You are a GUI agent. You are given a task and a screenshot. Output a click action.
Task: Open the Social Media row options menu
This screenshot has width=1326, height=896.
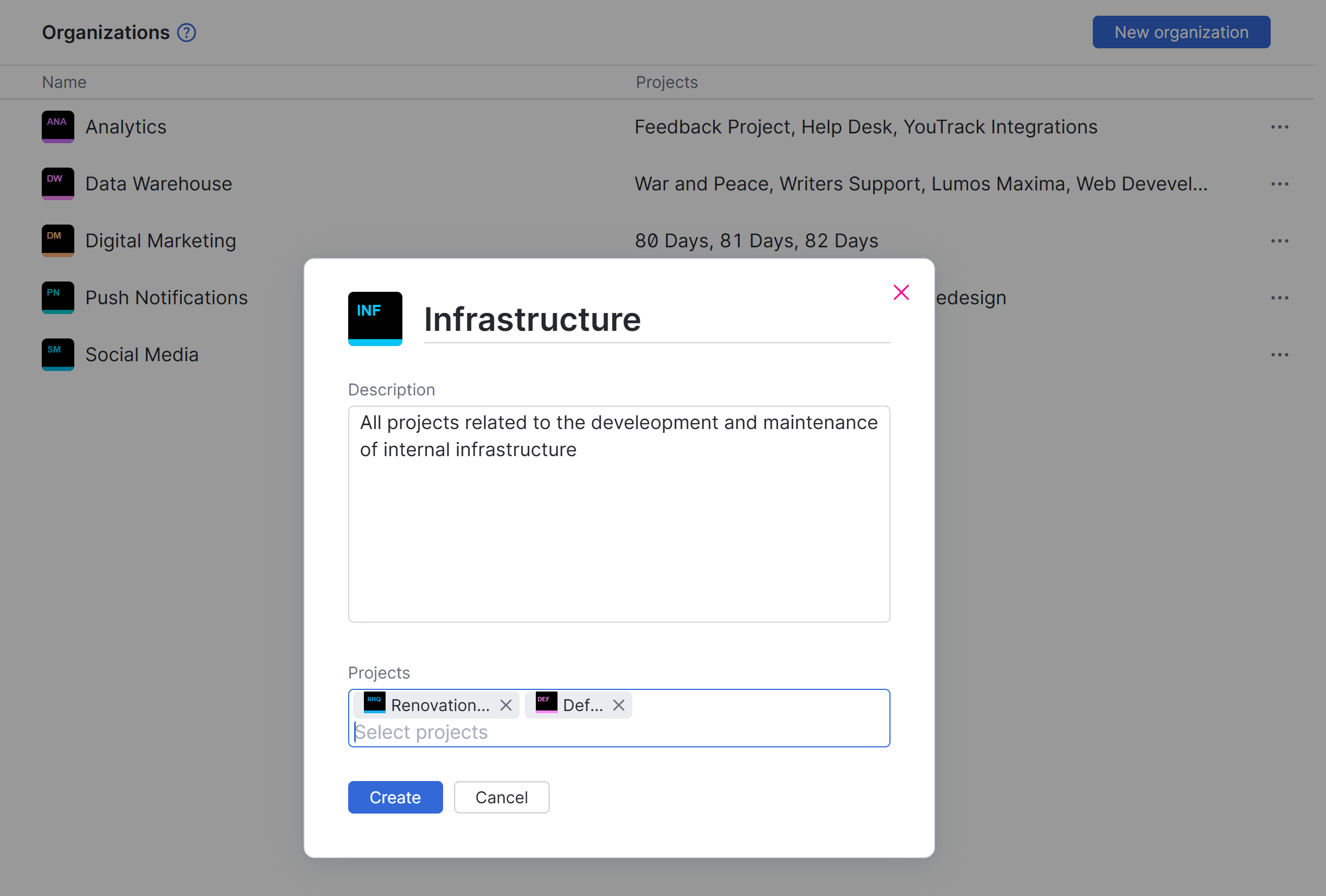pyautogui.click(x=1279, y=355)
